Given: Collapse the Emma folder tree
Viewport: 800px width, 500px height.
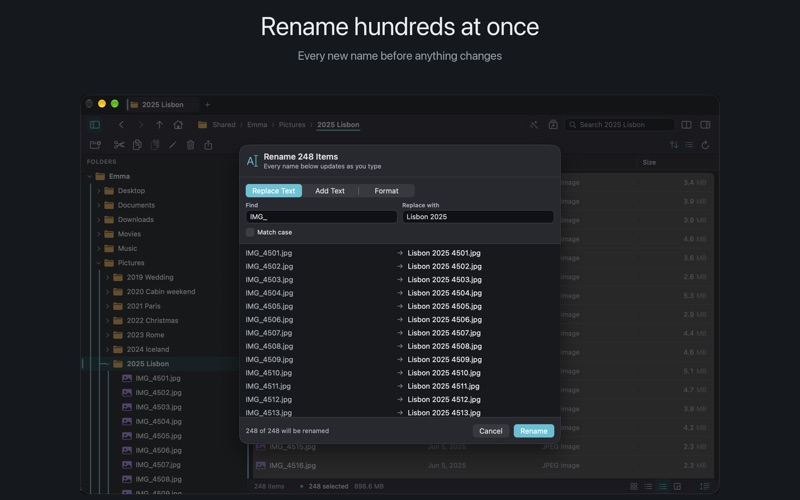Looking at the screenshot, I should click(x=90, y=177).
